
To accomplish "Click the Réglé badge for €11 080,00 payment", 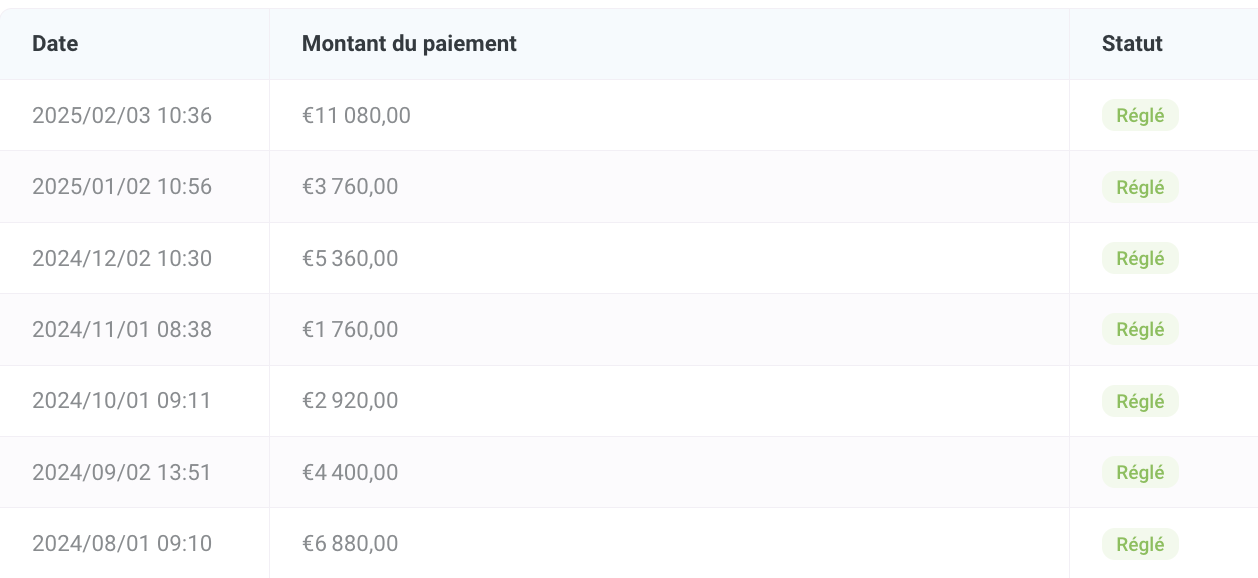I will pyautogui.click(x=1140, y=116).
